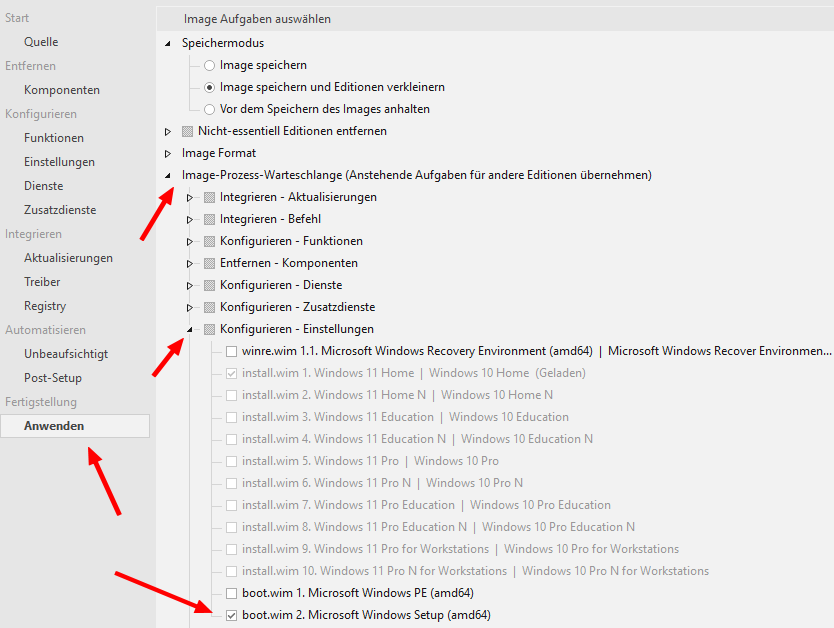Uncheck 'boot.wim 2. Microsoft Windows Setup' checkbox
Image resolution: width=834 pixels, height=628 pixels.
coord(231,615)
